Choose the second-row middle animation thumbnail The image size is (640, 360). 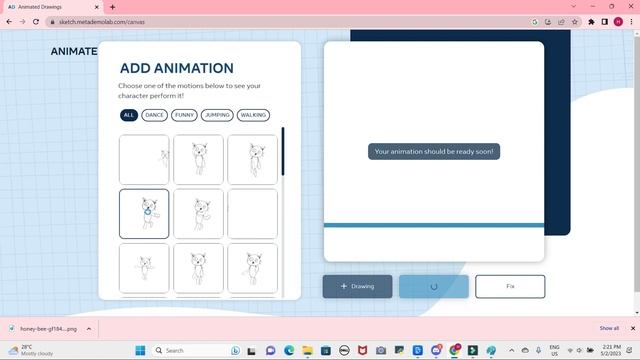pyautogui.click(x=198, y=214)
